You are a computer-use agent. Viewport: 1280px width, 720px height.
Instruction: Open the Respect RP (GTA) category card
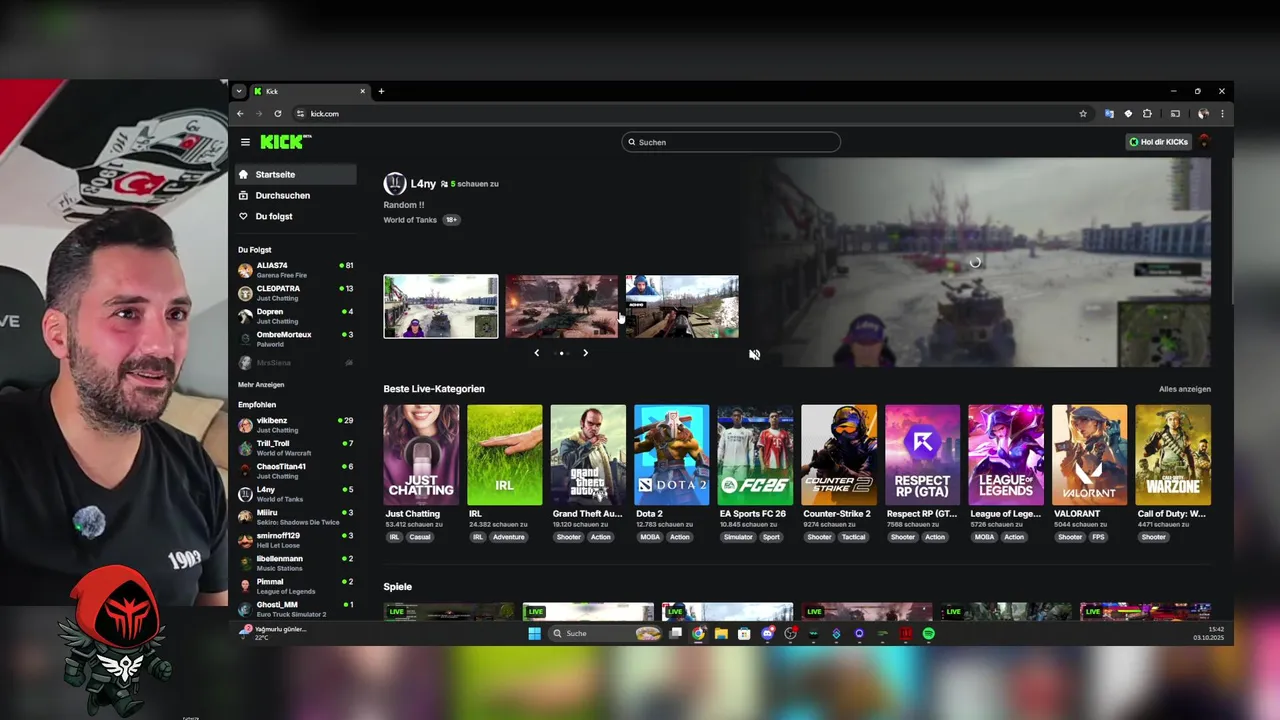point(922,455)
